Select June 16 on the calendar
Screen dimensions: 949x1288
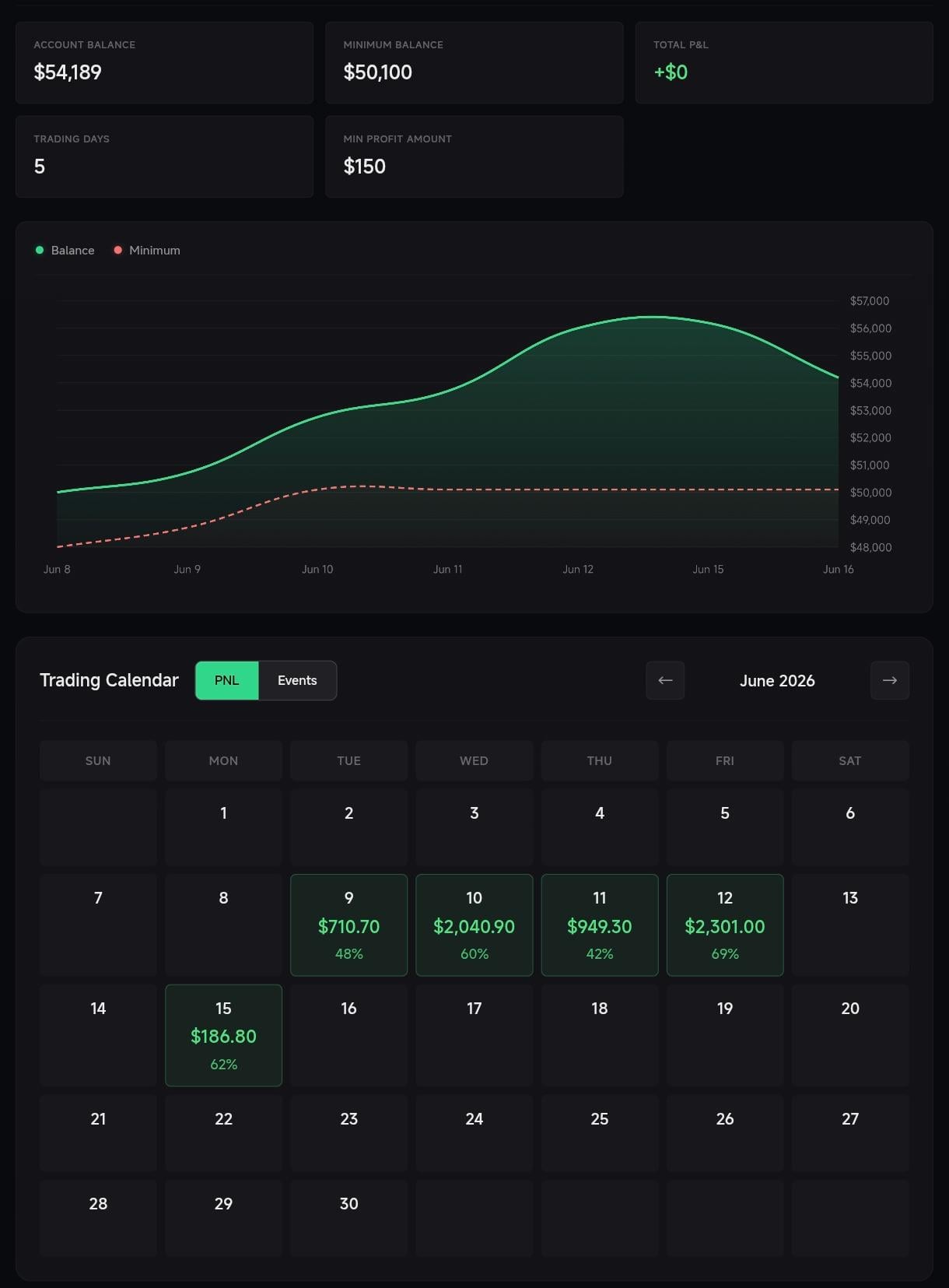(348, 1035)
